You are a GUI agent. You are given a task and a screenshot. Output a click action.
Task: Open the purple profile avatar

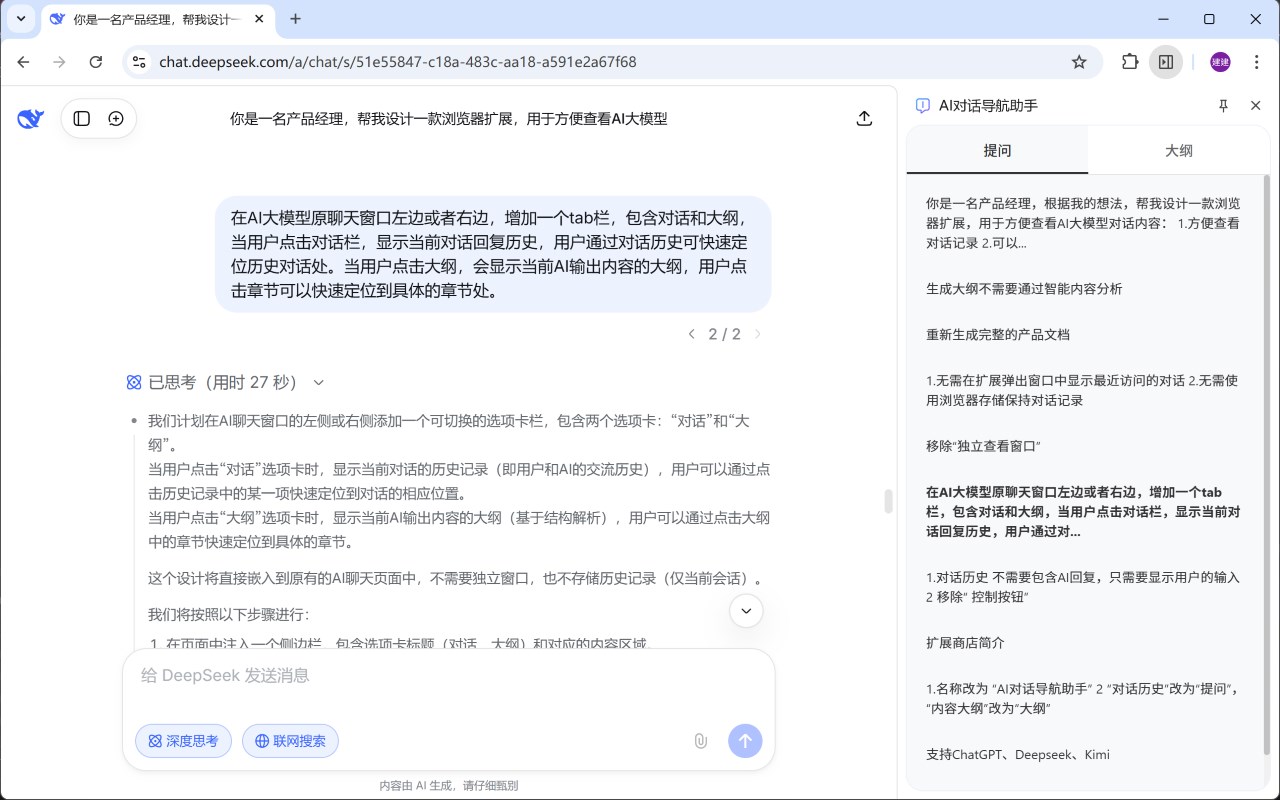(1220, 62)
